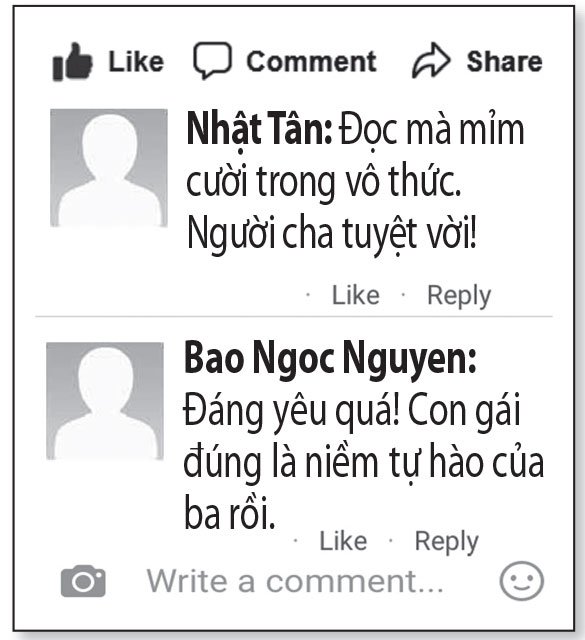Open Nhật Tân's profile via name
This screenshot has width=585, height=640.
(x=260, y=130)
